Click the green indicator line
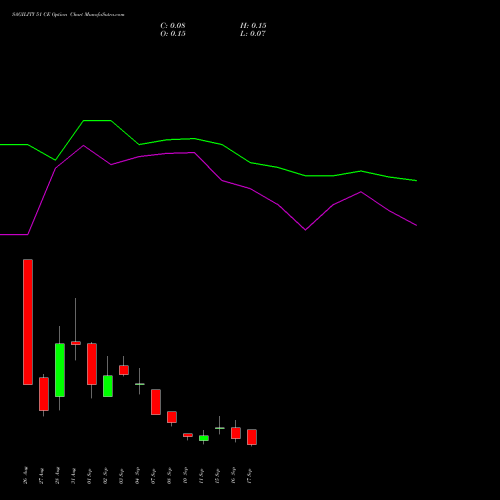The width and height of the screenshot is (500, 500). tap(208, 141)
